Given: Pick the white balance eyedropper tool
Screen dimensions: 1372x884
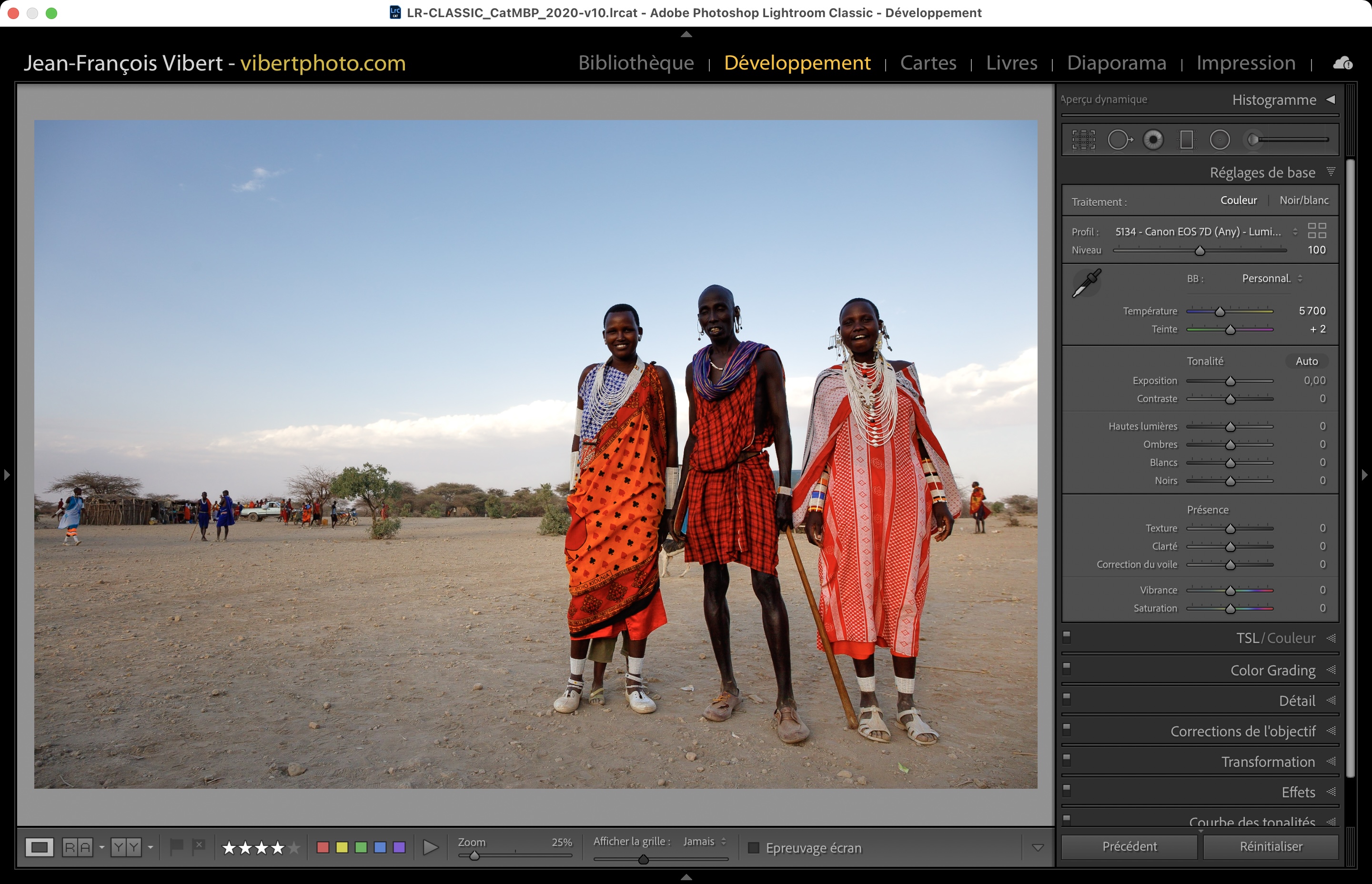Looking at the screenshot, I should click(1086, 283).
